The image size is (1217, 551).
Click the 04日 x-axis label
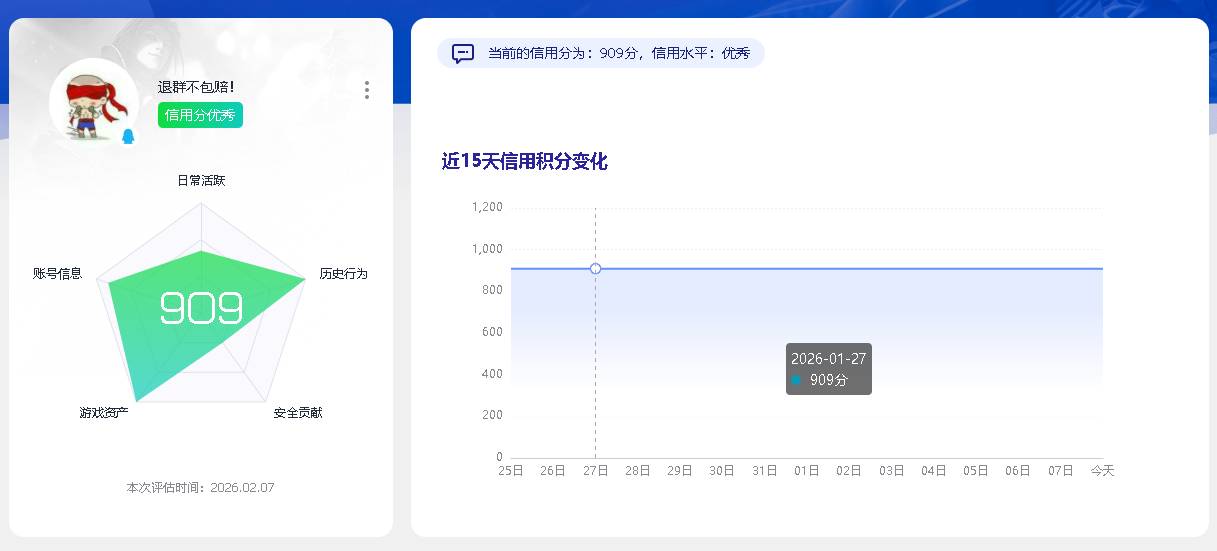[934, 471]
